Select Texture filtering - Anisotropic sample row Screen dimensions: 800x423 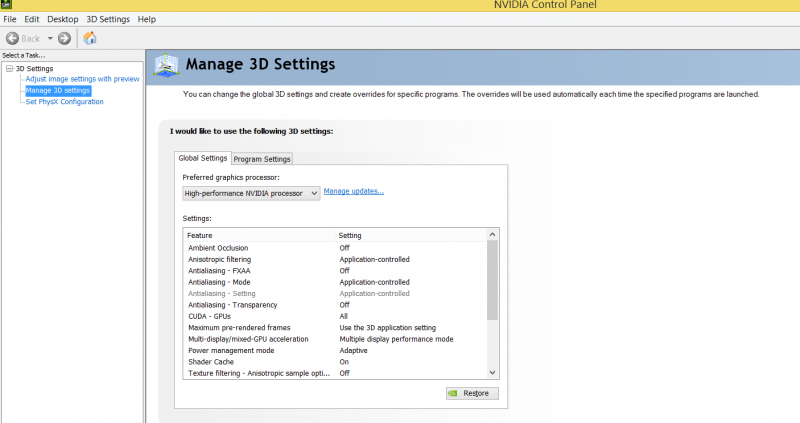(x=335, y=374)
